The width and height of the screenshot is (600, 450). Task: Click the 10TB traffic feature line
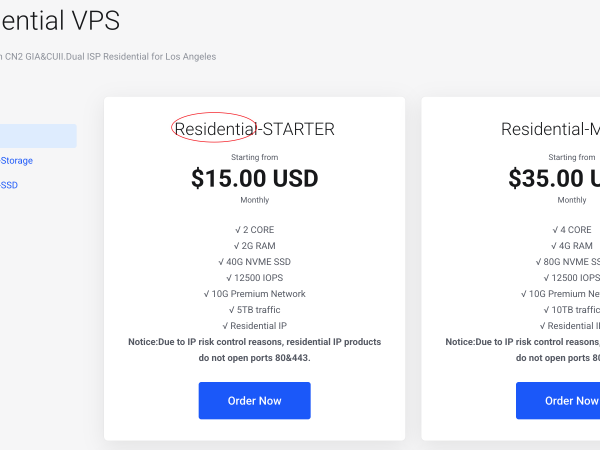coord(574,310)
